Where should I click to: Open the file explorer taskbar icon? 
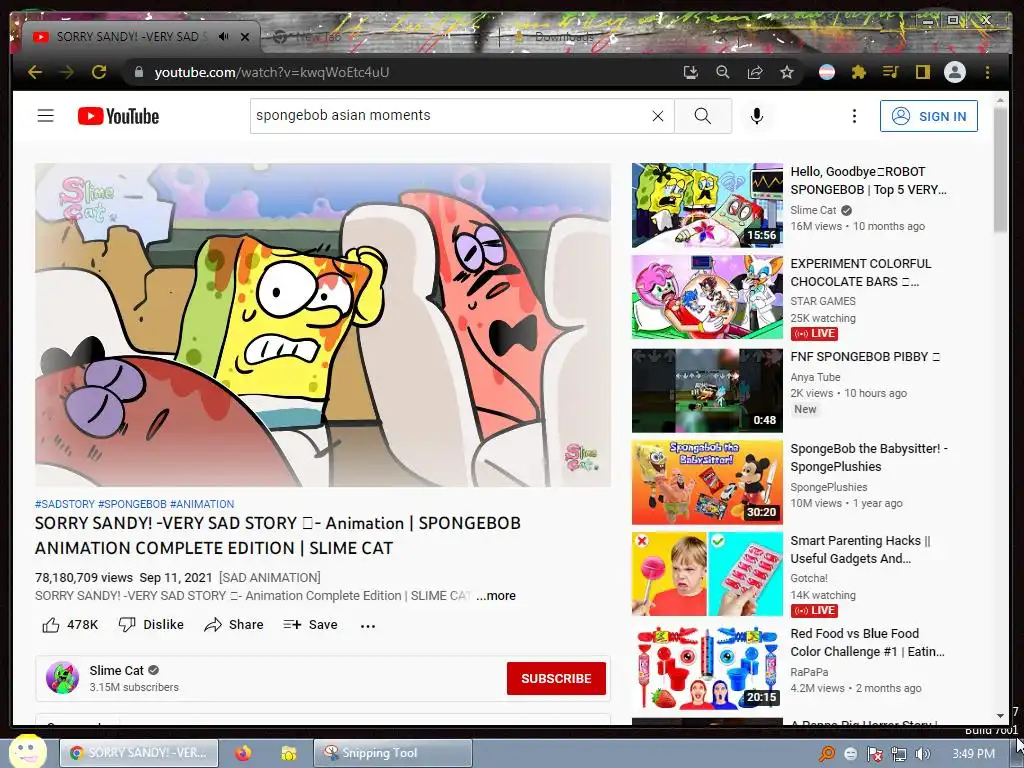289,754
